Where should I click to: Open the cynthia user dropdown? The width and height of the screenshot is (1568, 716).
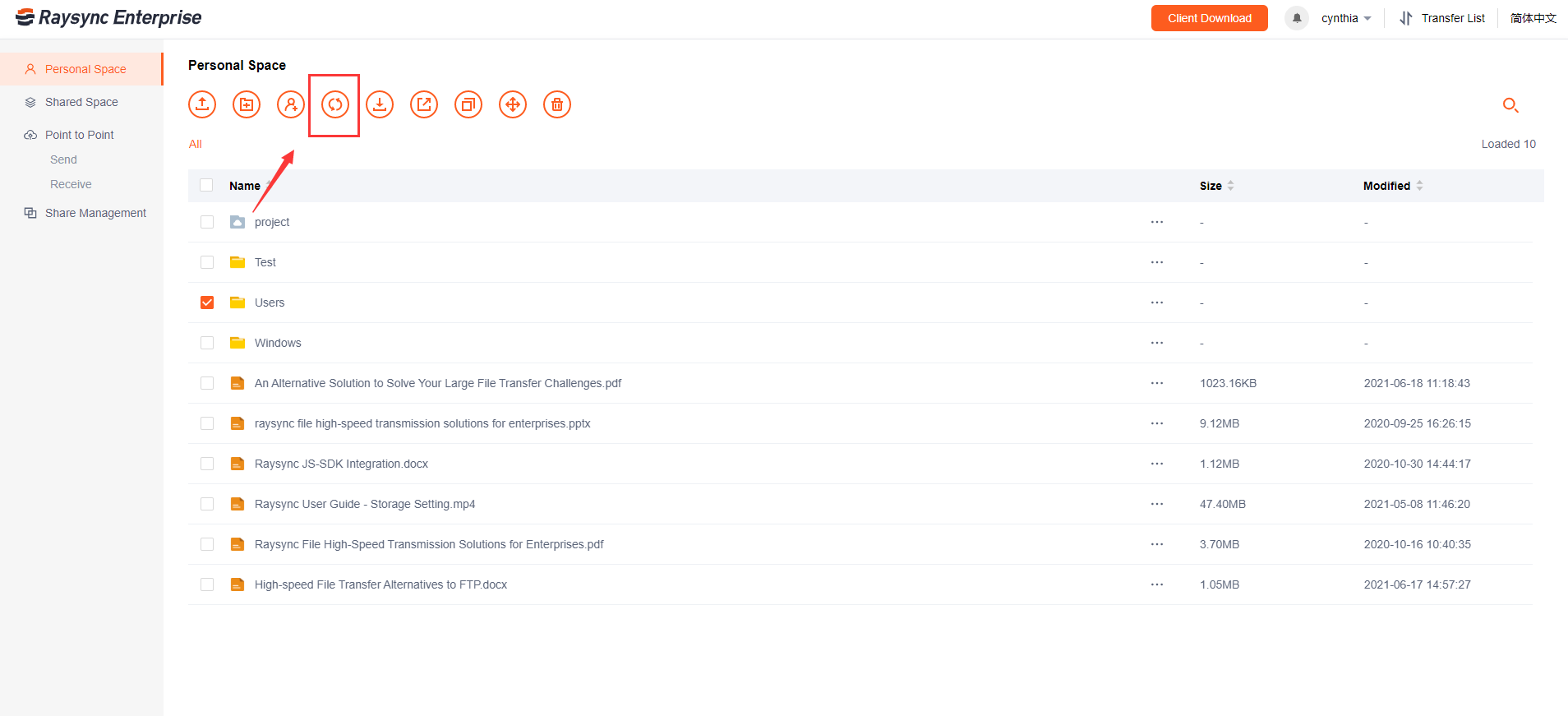[x=1346, y=18]
